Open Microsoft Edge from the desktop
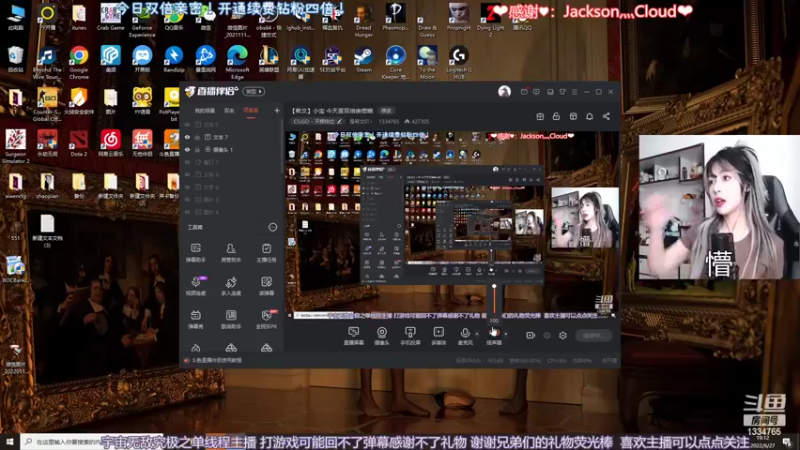This screenshot has height=450, width=800. click(237, 62)
